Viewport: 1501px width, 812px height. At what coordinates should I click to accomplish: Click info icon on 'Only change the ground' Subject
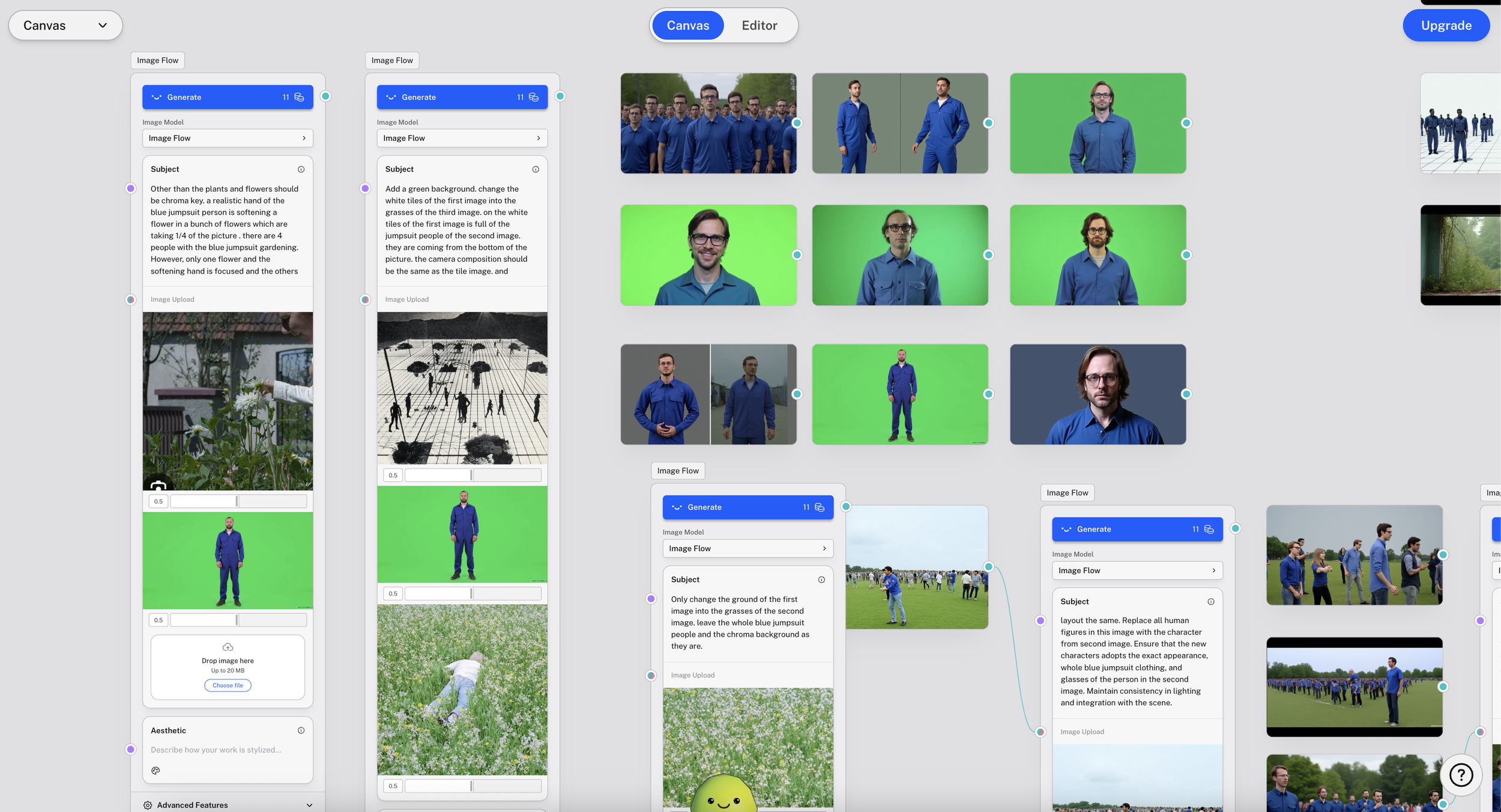pos(821,580)
